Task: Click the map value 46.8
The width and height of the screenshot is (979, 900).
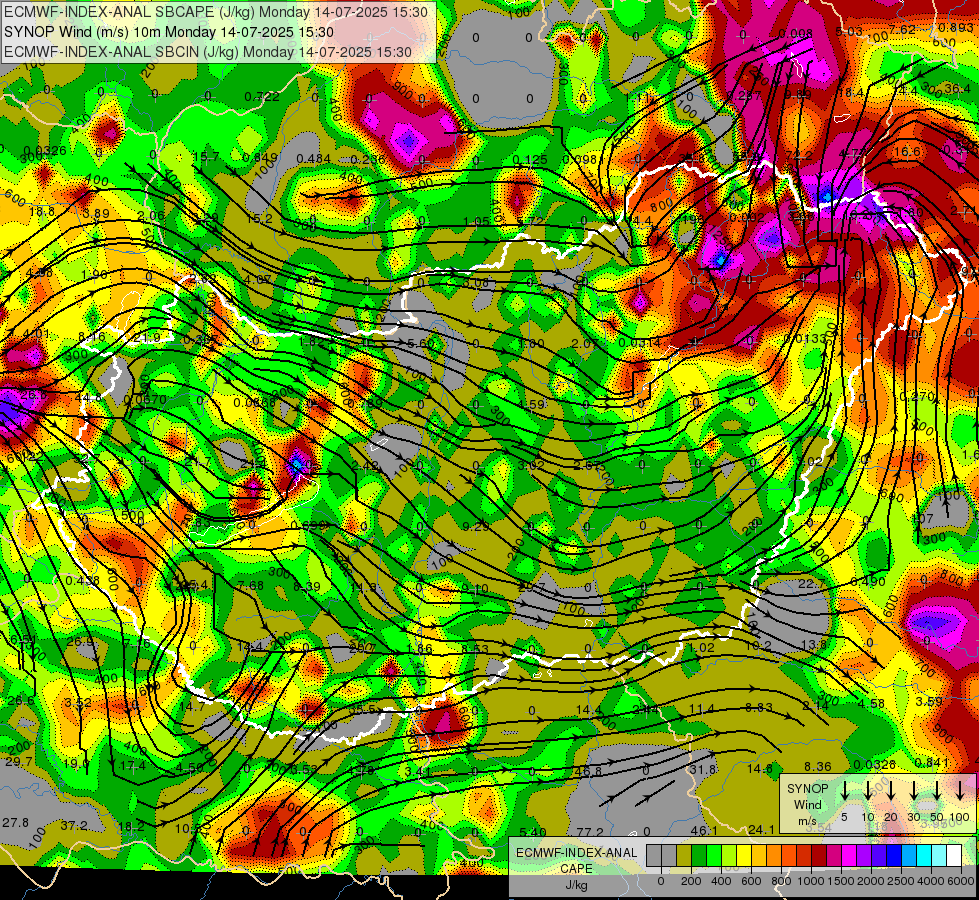Action: [x=588, y=771]
